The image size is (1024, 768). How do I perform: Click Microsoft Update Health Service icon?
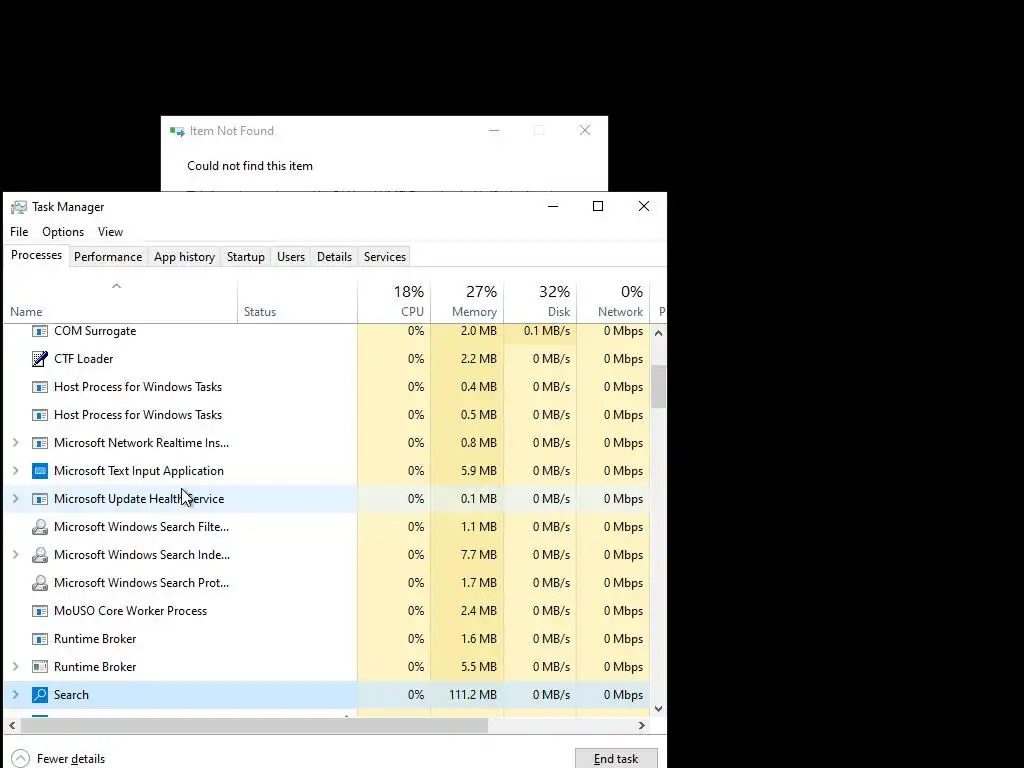[40, 499]
